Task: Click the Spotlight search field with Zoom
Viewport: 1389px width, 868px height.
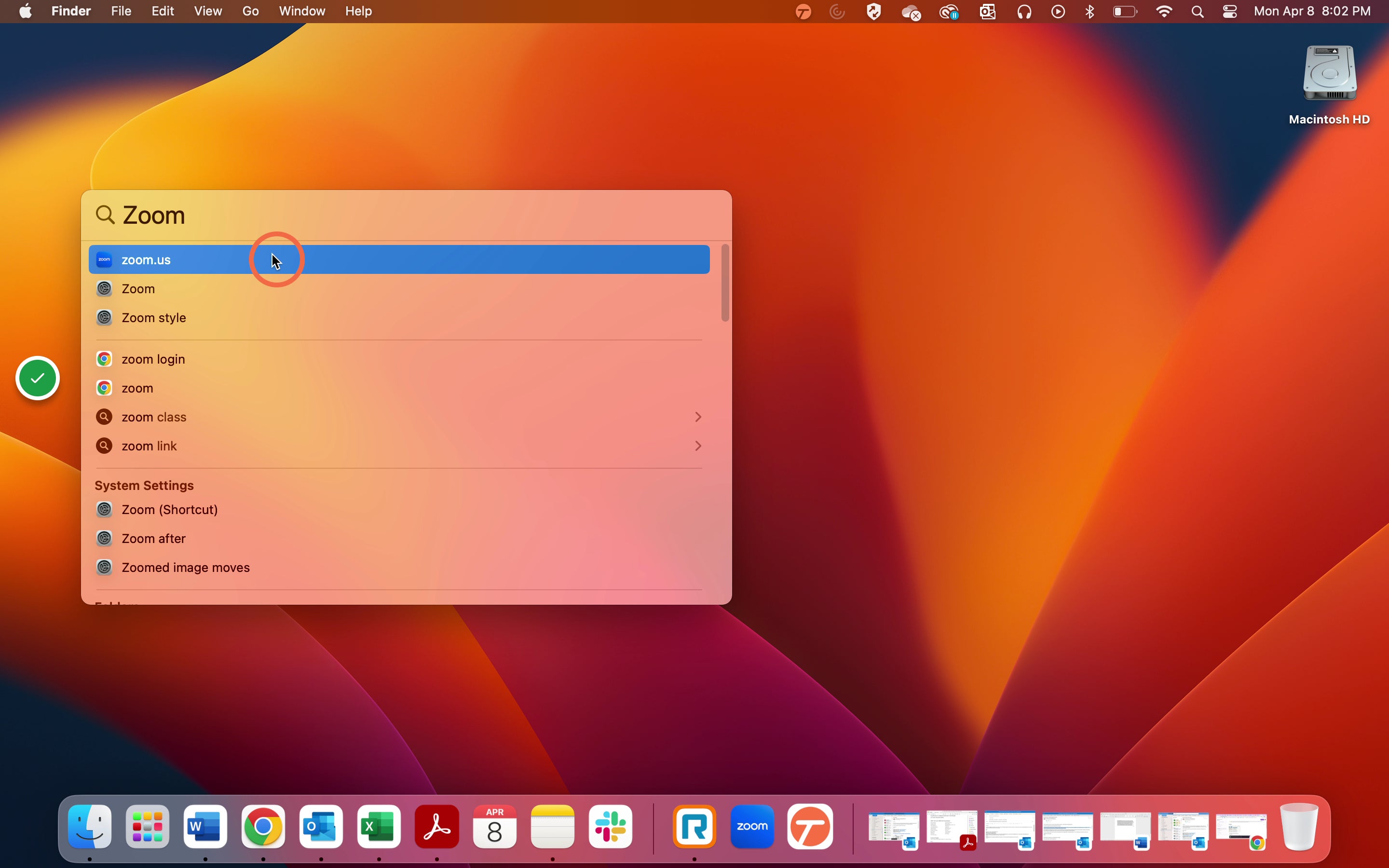Action: pos(407,215)
